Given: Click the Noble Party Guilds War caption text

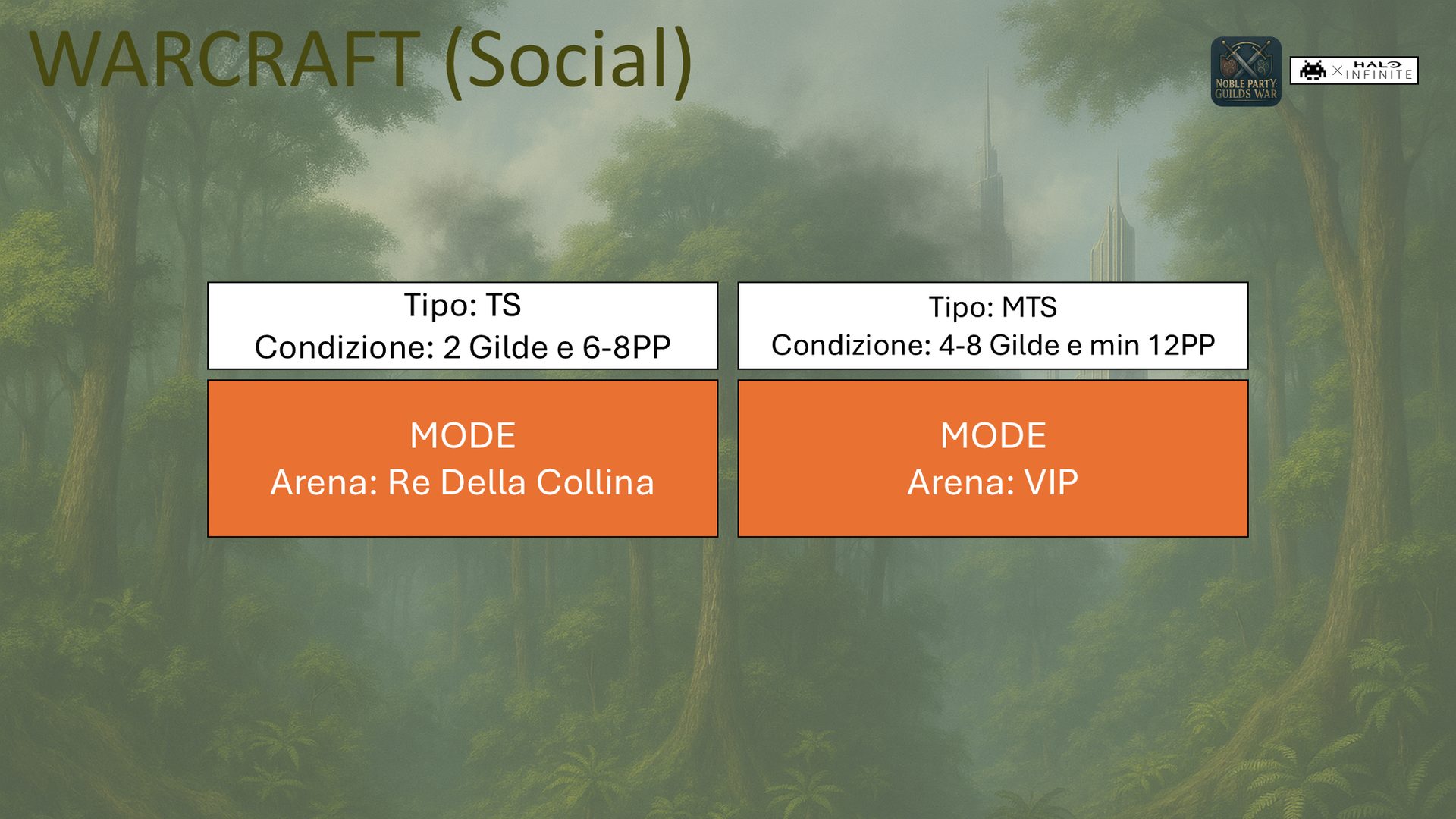Looking at the screenshot, I should coord(1246,89).
